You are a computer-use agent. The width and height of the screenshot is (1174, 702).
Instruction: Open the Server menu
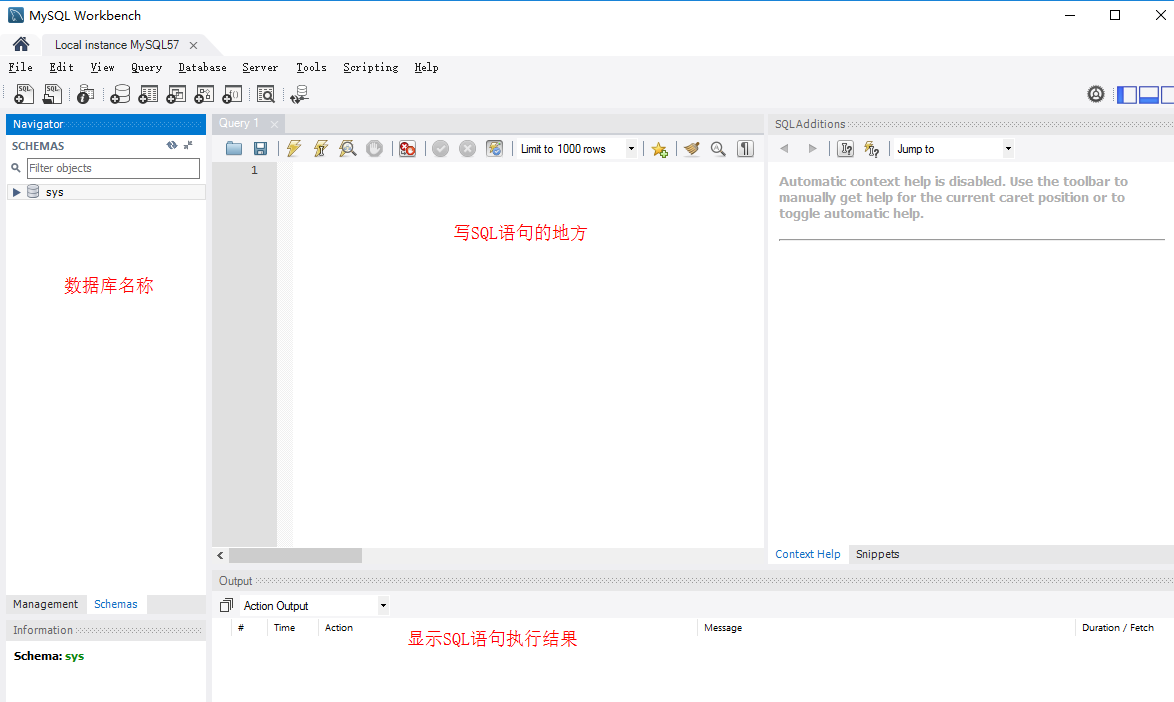(260, 67)
